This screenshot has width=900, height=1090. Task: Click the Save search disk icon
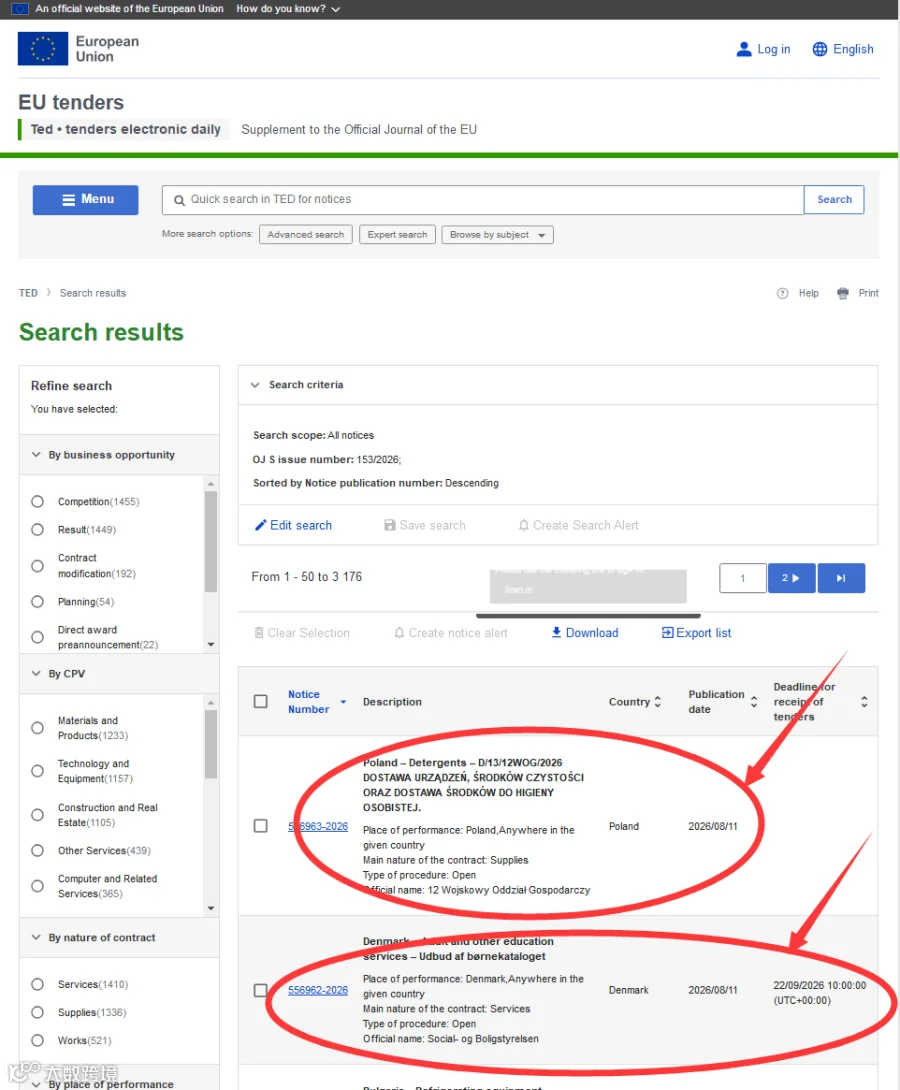point(390,526)
